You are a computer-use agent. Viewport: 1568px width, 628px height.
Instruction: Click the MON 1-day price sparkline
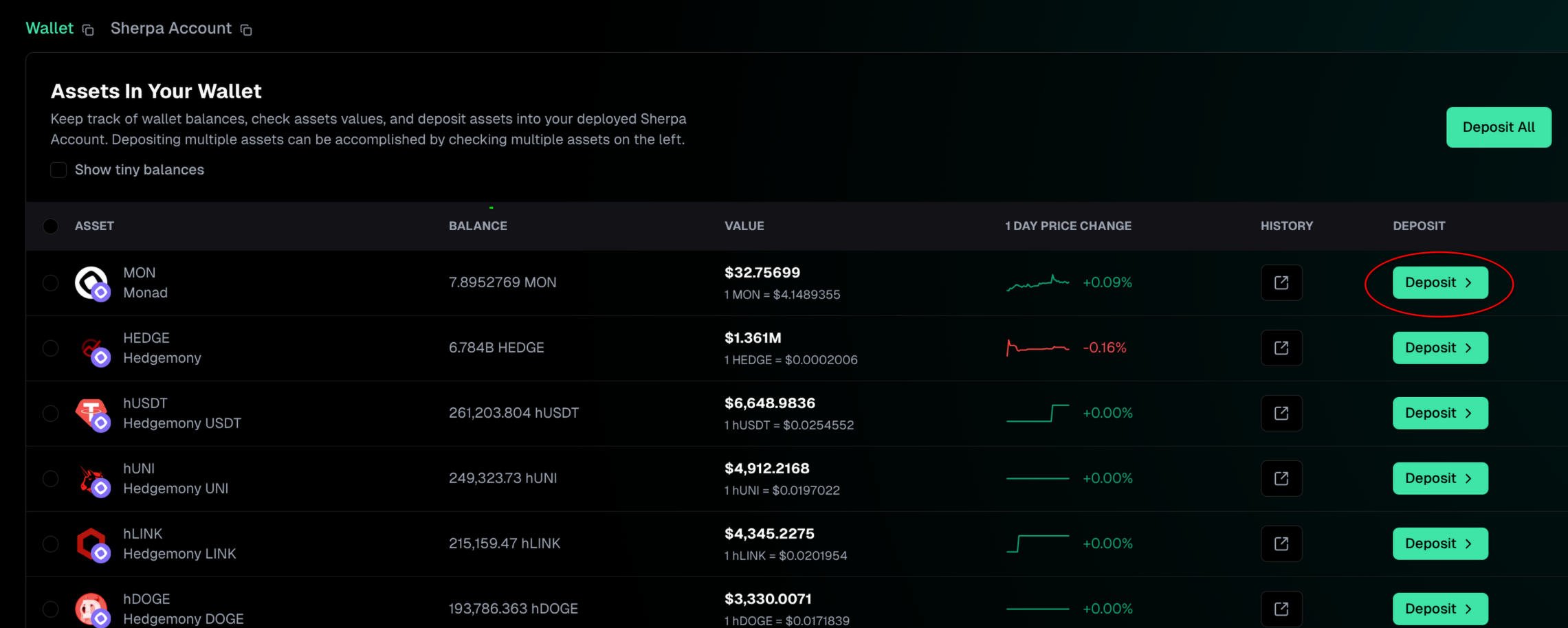click(1037, 282)
